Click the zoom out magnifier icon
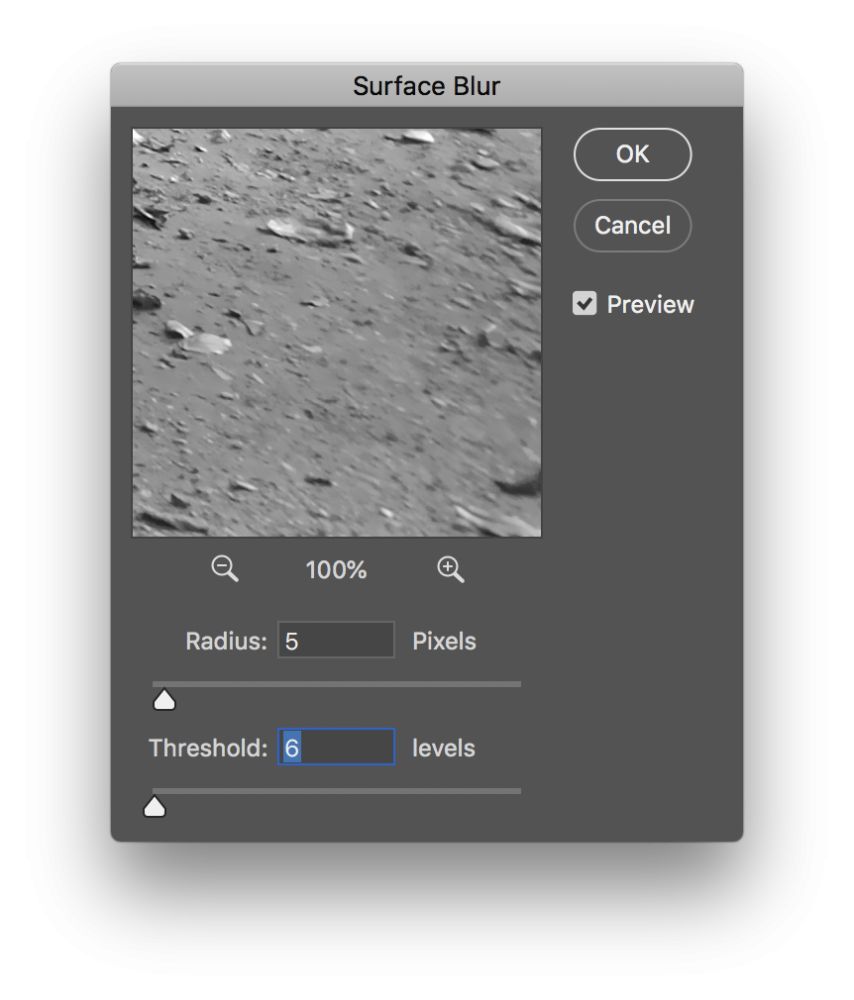Viewport: 854px width, 1000px height. point(225,568)
